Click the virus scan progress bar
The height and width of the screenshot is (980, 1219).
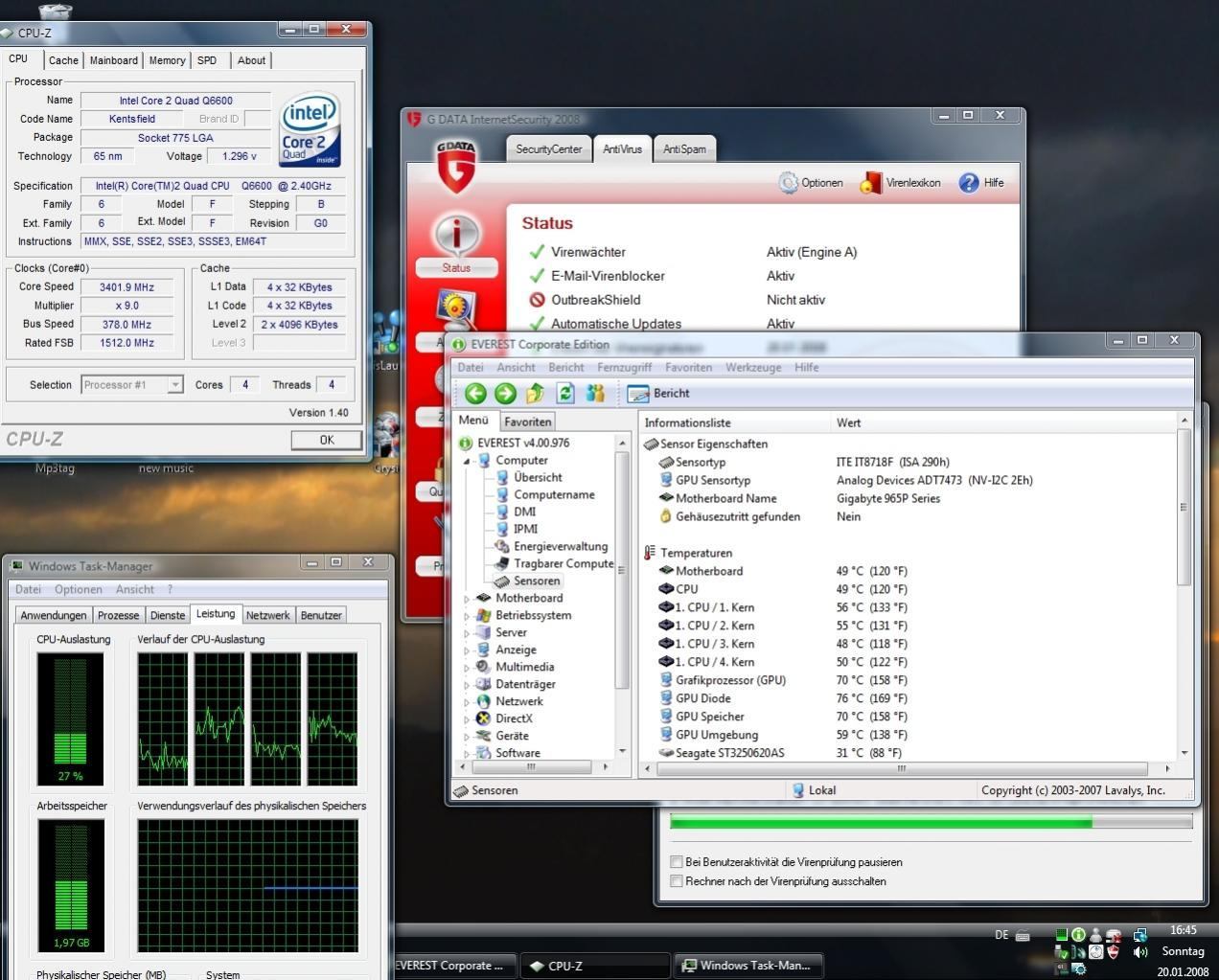coord(931,822)
